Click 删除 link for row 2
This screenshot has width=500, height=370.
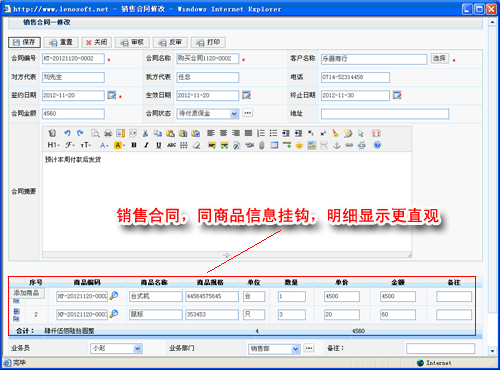coord(16,315)
